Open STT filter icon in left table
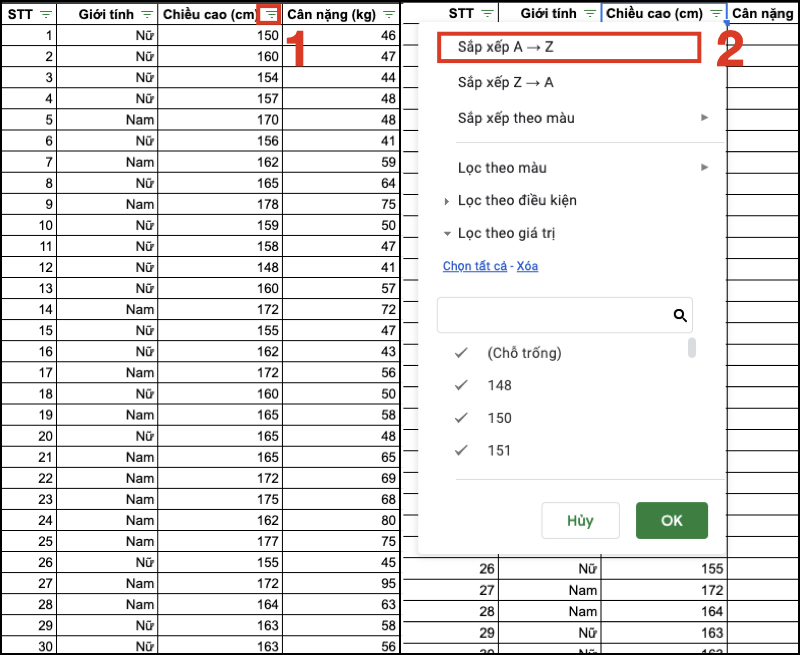800x655 pixels. pyautogui.click(x=46, y=15)
